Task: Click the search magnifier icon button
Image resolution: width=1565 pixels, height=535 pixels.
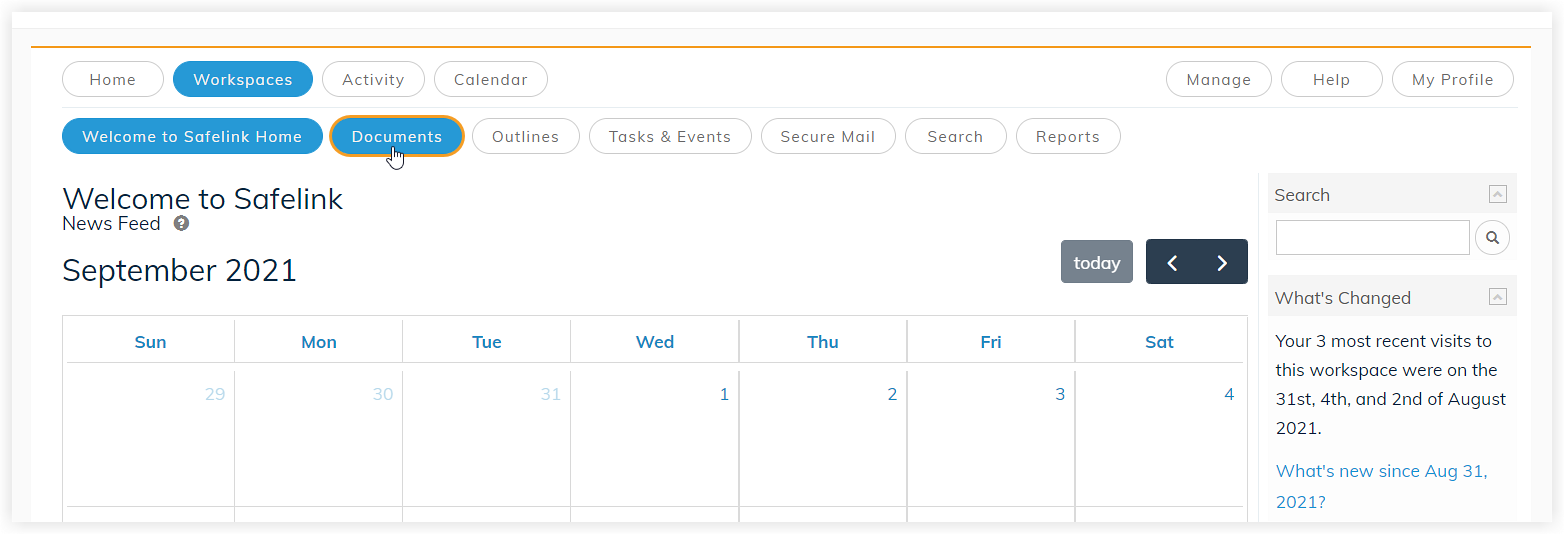Action: click(x=1492, y=238)
